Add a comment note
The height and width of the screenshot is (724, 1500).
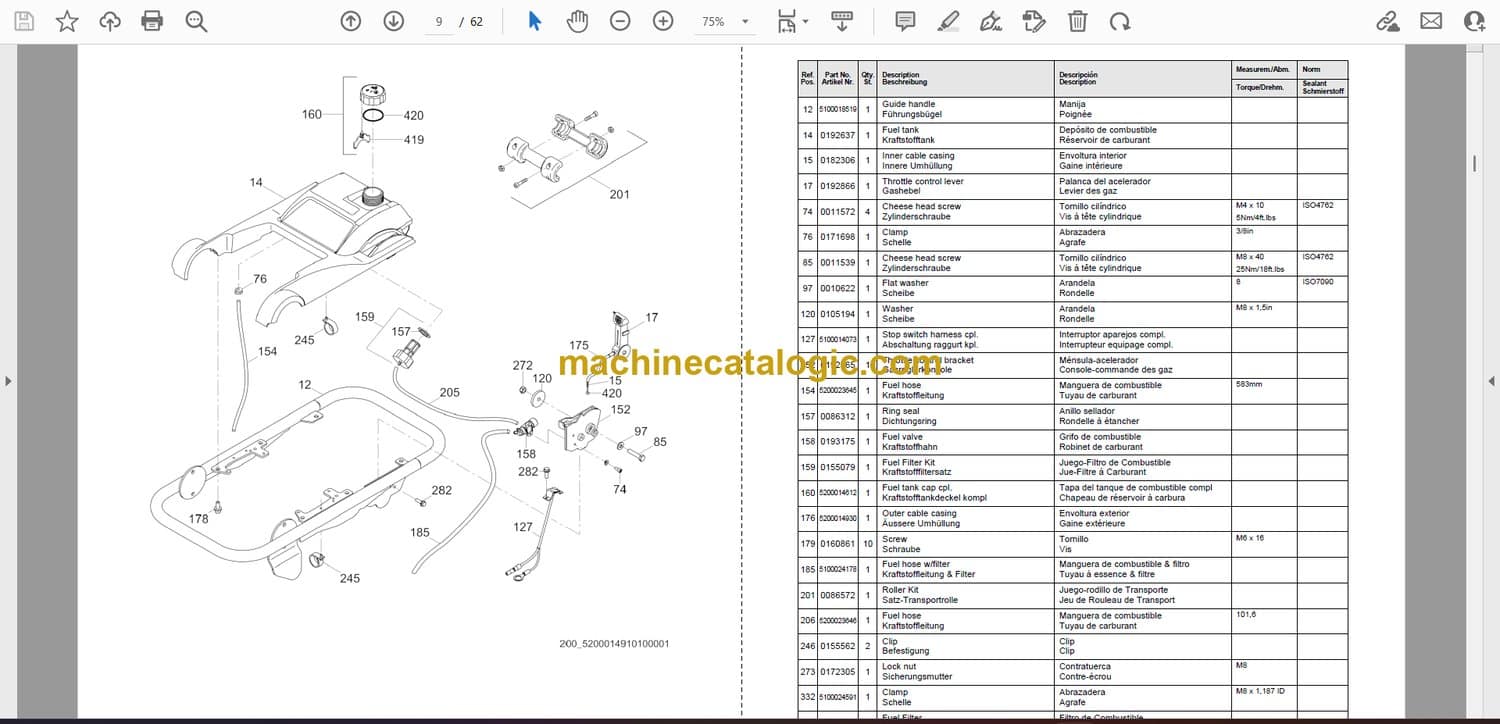(x=905, y=21)
